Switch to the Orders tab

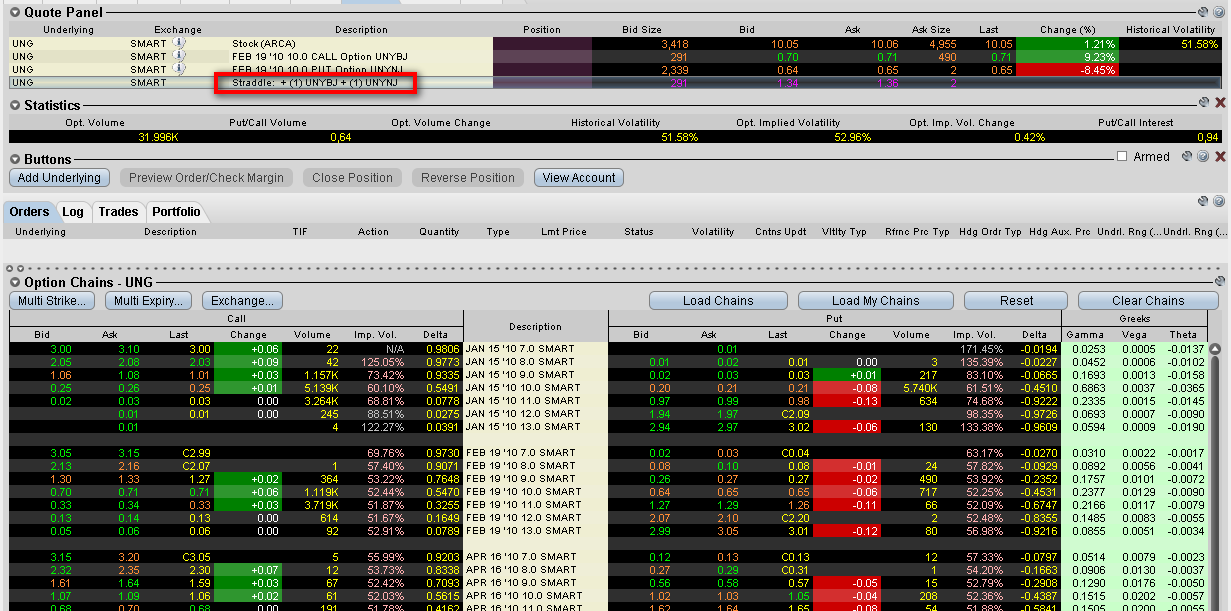(30, 212)
